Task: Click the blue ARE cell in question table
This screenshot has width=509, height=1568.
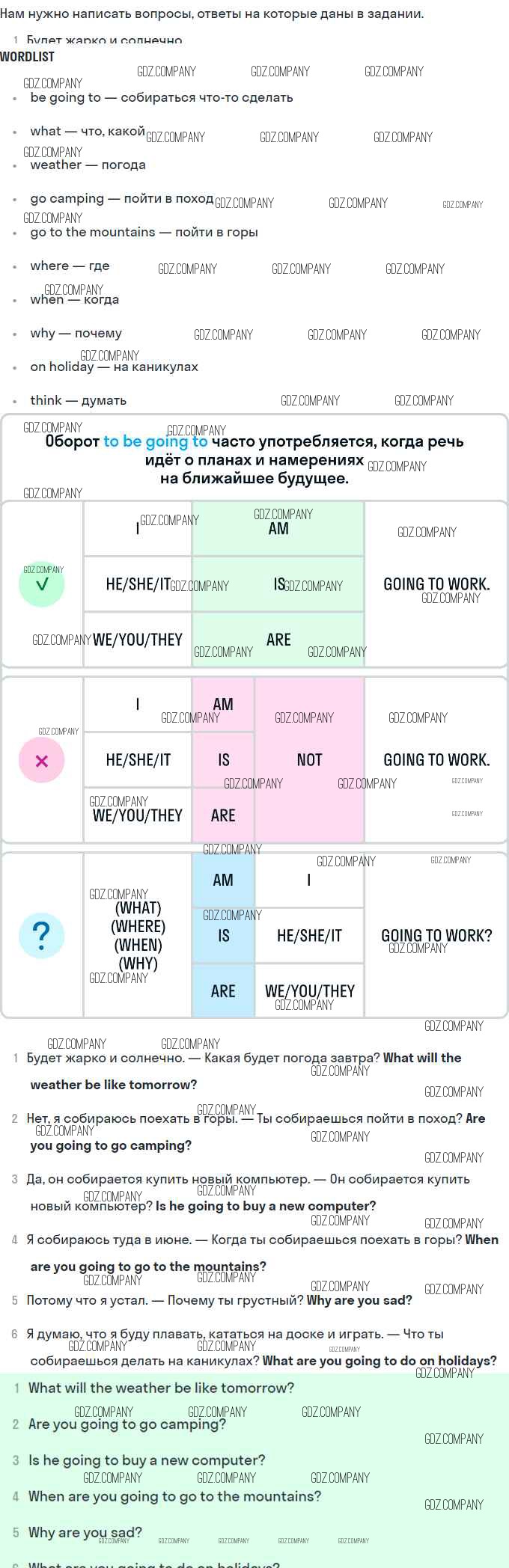Action: [x=223, y=991]
